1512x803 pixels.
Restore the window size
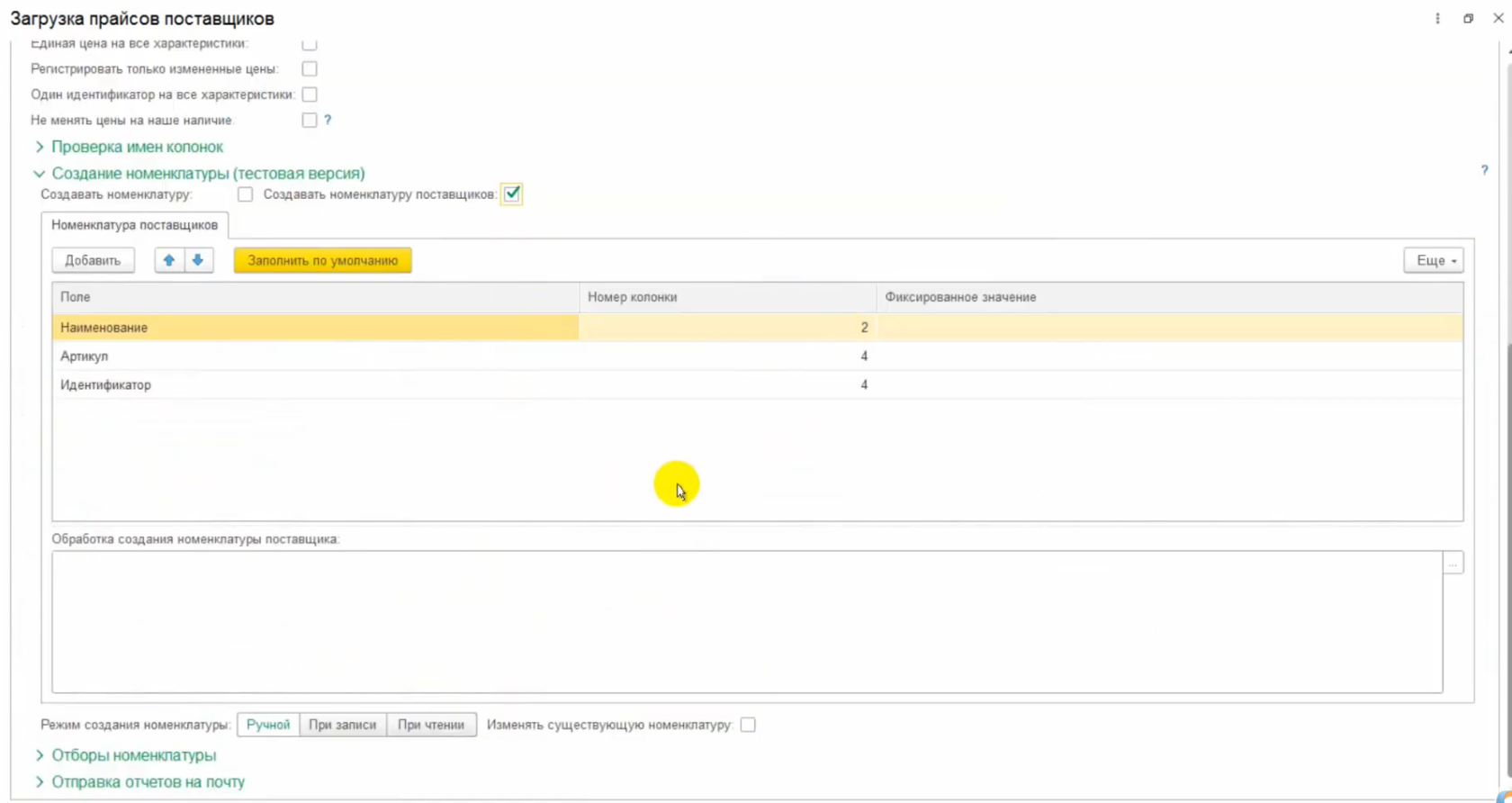pos(1468,18)
